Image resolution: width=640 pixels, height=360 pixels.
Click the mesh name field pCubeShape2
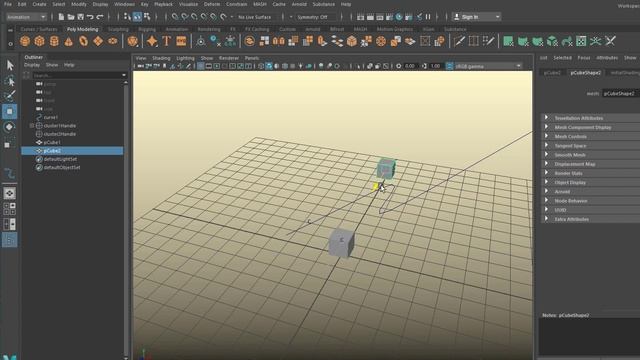[x=621, y=93]
